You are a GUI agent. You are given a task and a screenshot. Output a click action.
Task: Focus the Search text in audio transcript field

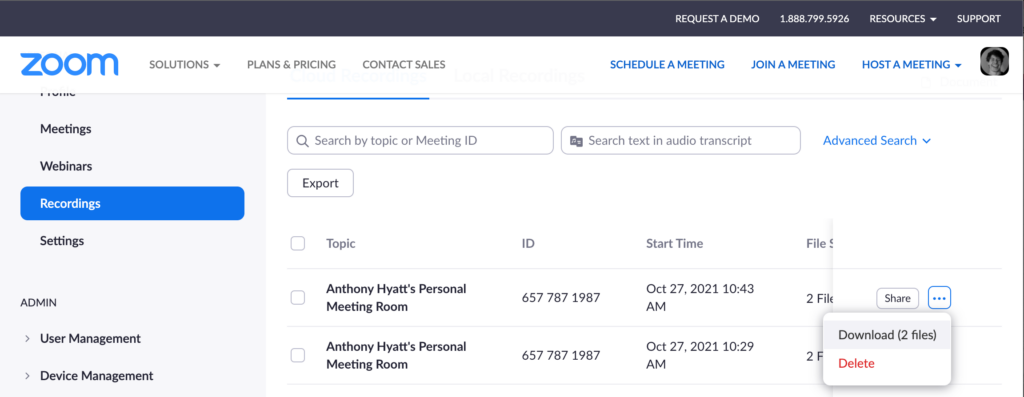[x=680, y=140]
